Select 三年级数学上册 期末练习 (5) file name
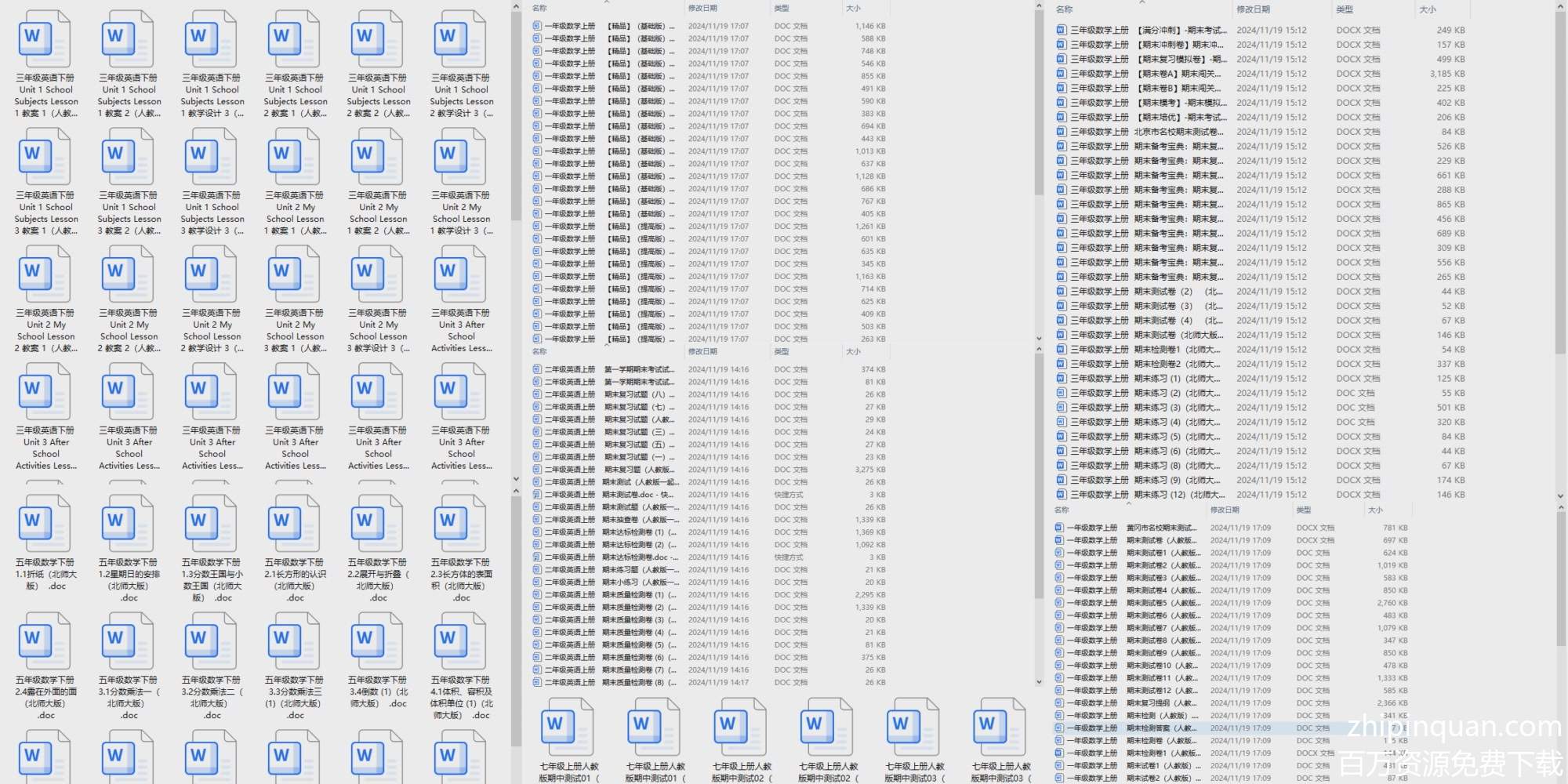The height and width of the screenshot is (784, 1568). point(1145,437)
